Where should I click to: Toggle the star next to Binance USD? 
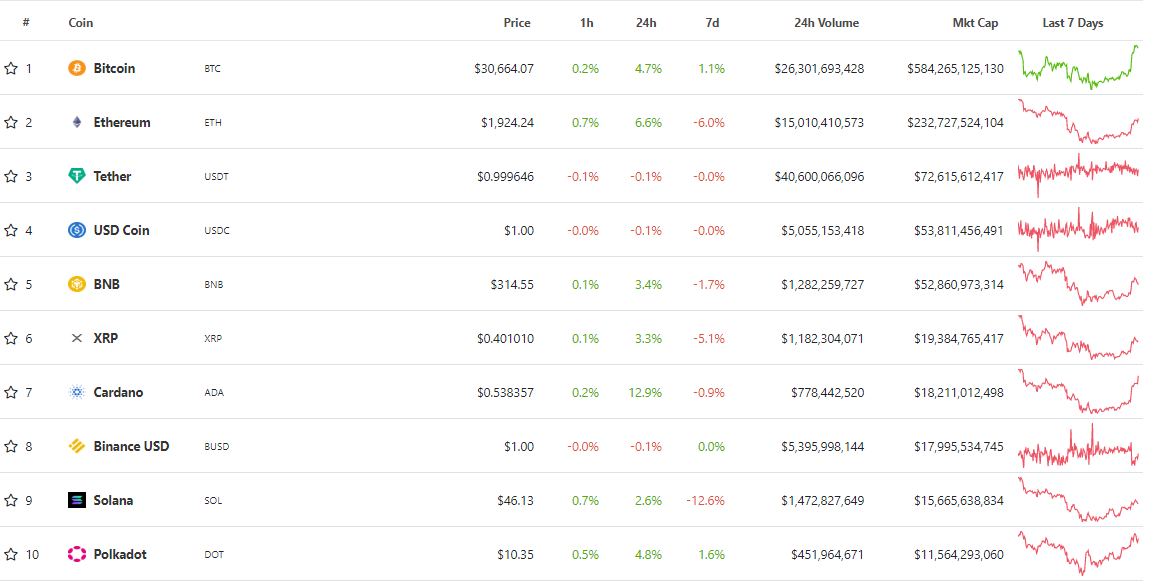click(x=11, y=446)
